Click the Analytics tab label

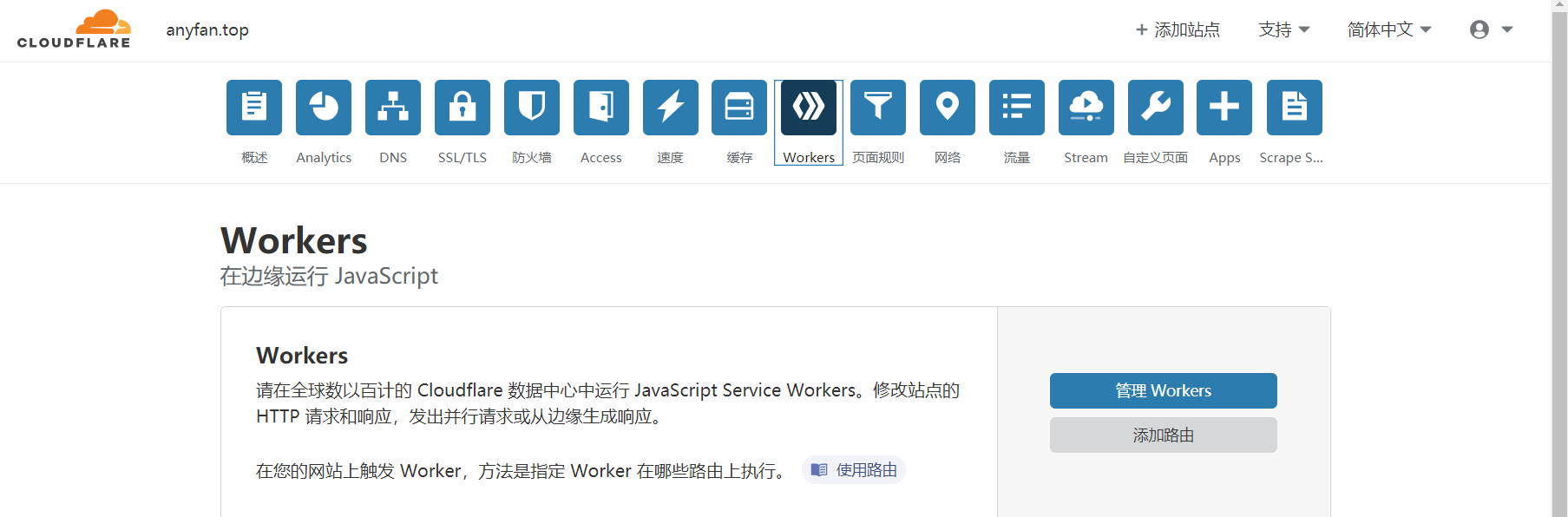tap(324, 158)
